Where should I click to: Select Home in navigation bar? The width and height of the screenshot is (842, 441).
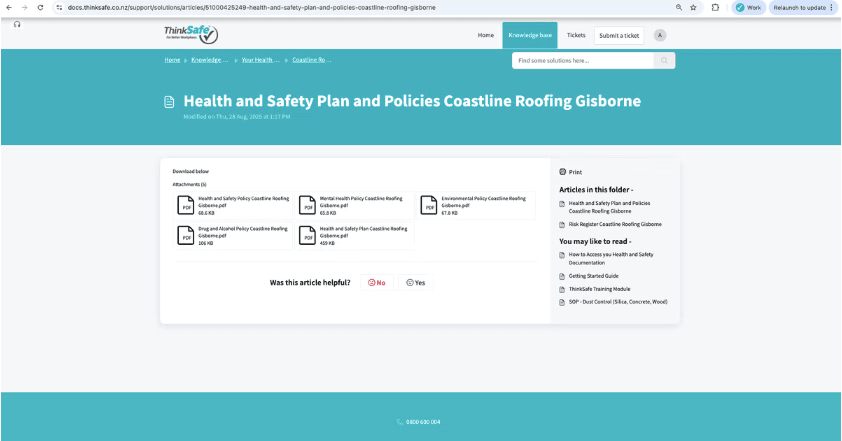(x=486, y=35)
